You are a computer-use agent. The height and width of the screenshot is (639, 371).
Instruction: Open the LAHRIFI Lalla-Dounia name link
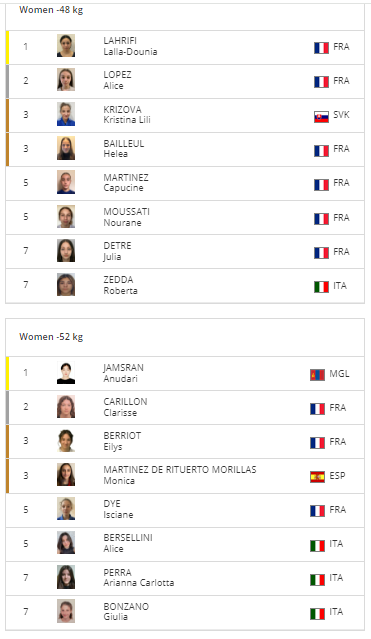(x=130, y=46)
